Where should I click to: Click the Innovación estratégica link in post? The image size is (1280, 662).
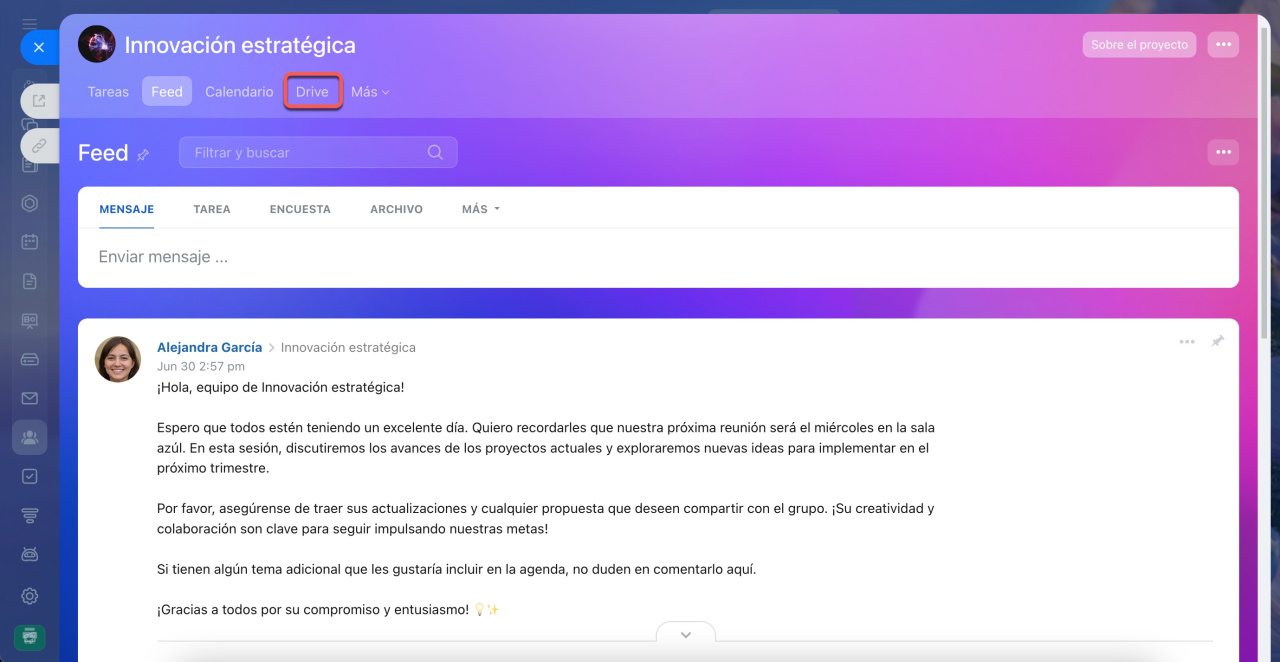point(348,347)
